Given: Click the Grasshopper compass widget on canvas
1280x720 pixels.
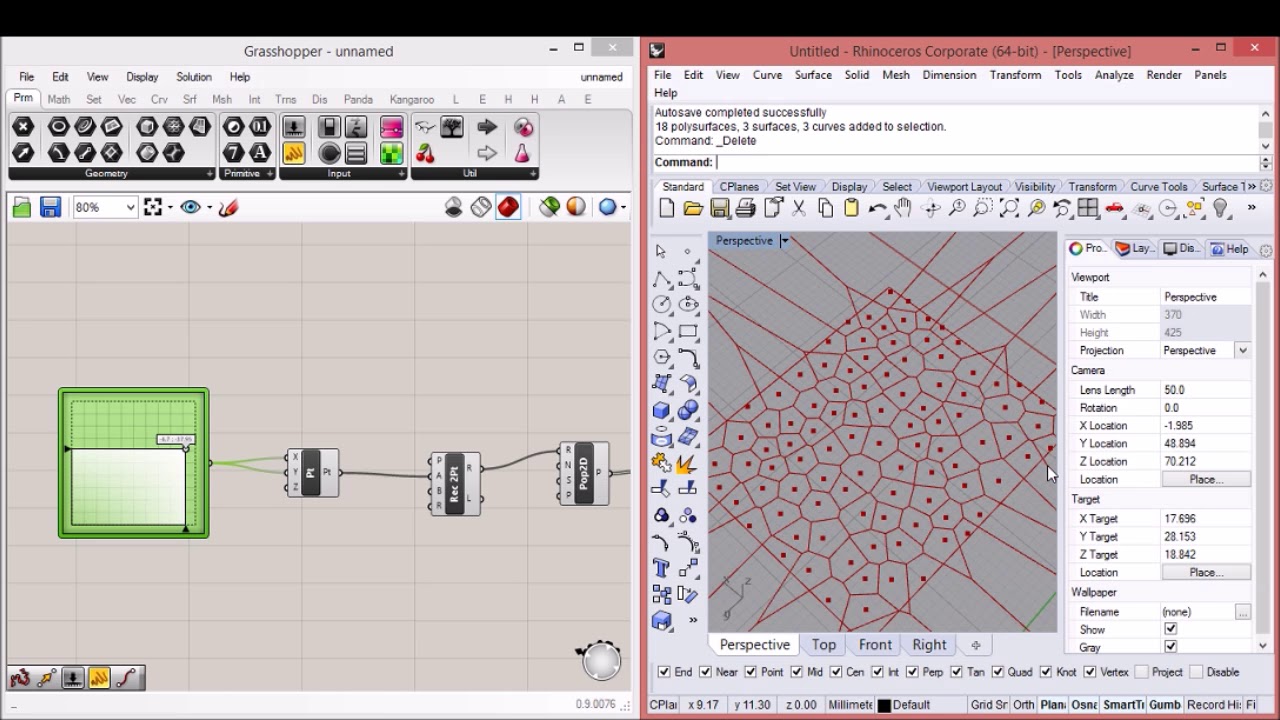Looking at the screenshot, I should coord(601,660).
